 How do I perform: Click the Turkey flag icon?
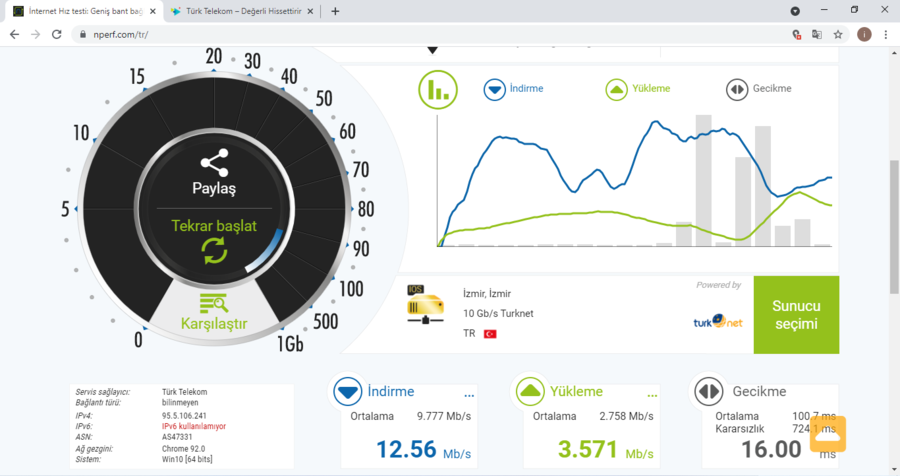point(490,334)
